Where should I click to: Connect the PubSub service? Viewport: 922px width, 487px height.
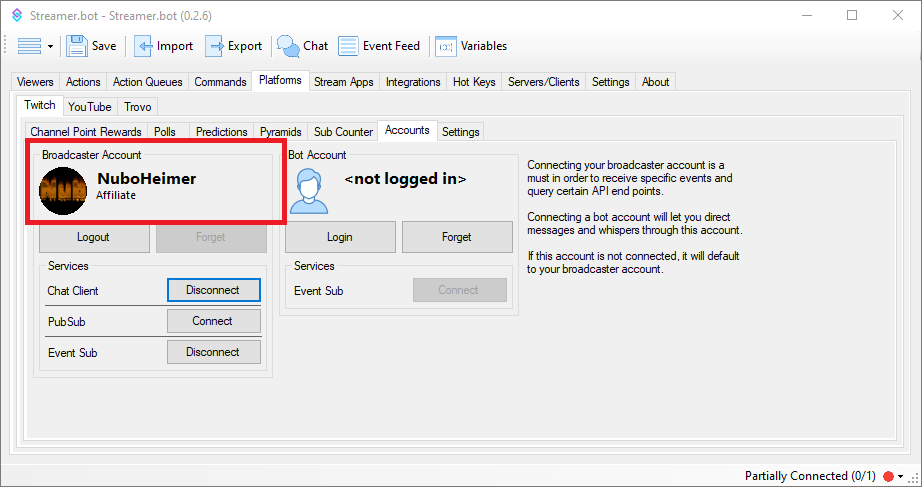213,321
